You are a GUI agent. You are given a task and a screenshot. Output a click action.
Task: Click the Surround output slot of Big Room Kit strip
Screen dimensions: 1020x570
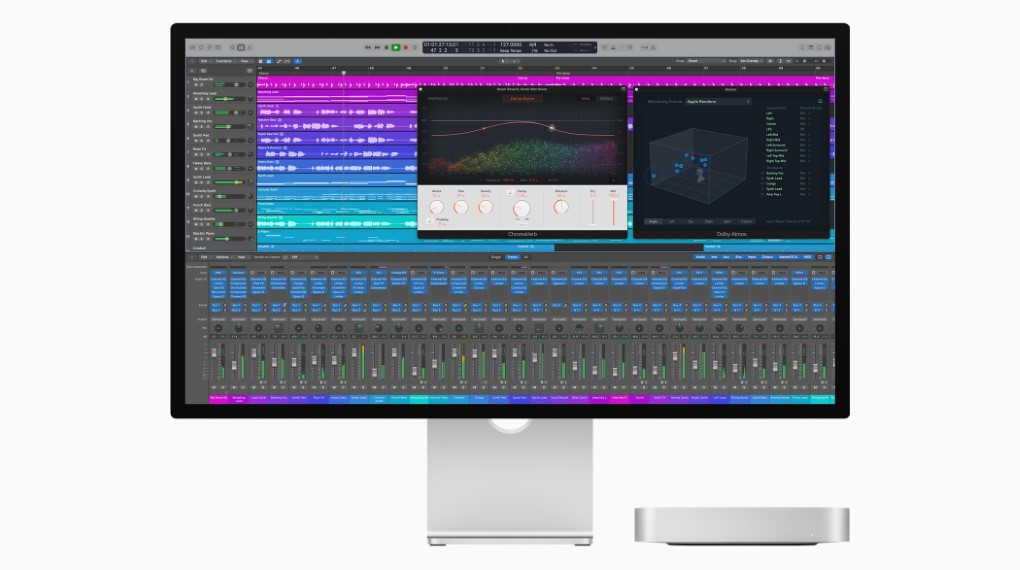219,319
